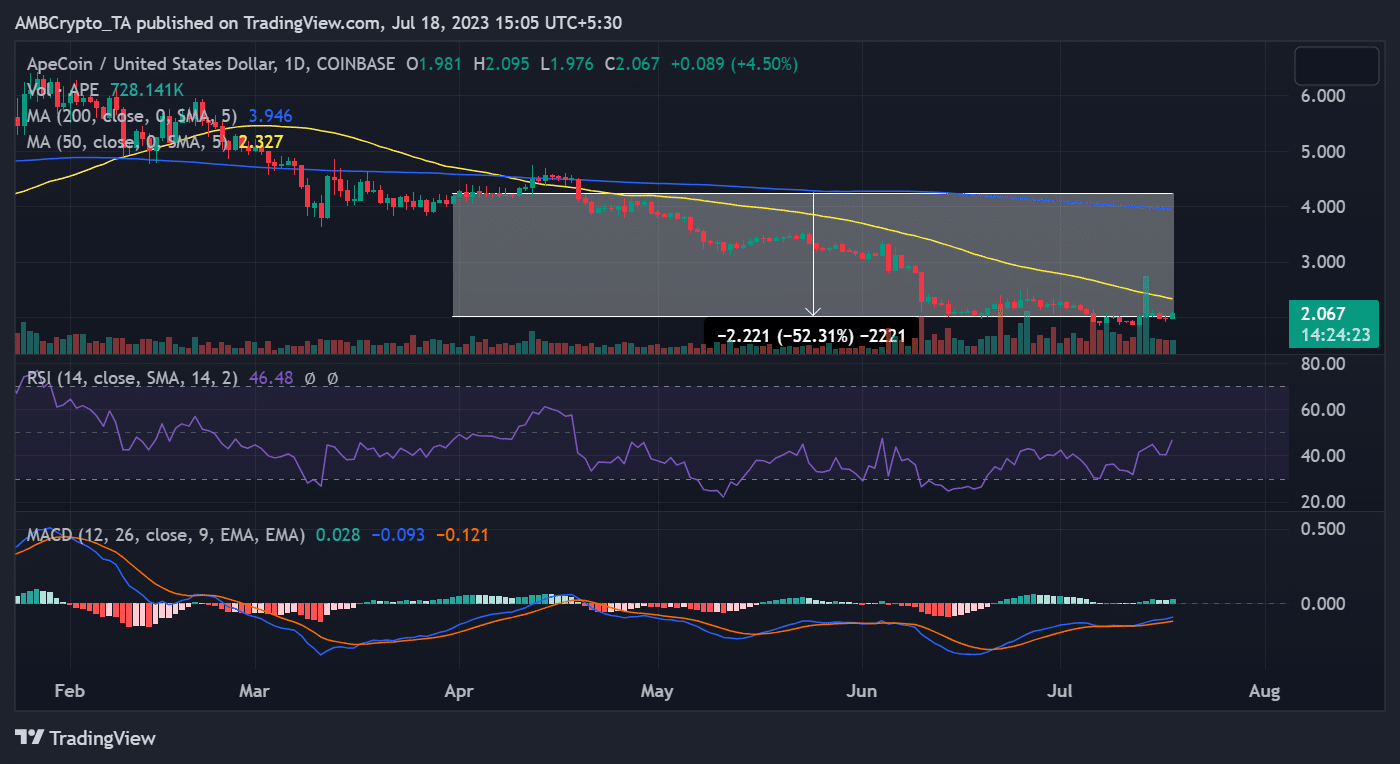Screen dimensions: 1400x764
Task: Click the 20.00 RSI axis label
Action: pos(1322,502)
